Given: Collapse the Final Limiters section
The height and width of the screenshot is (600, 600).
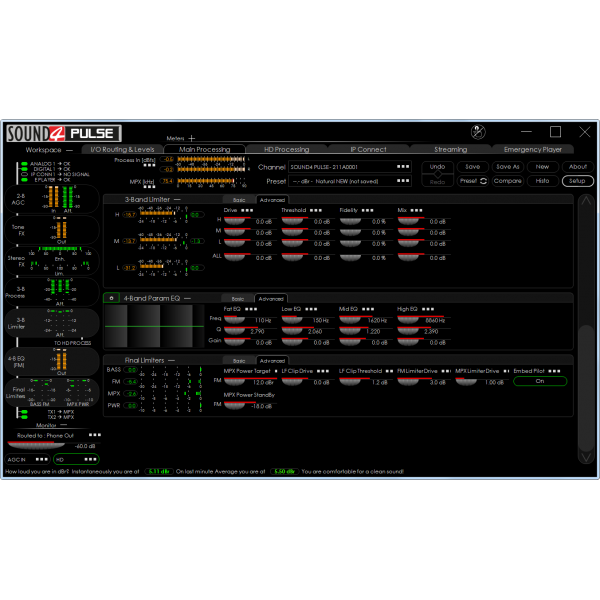Looking at the screenshot, I should [171, 360].
